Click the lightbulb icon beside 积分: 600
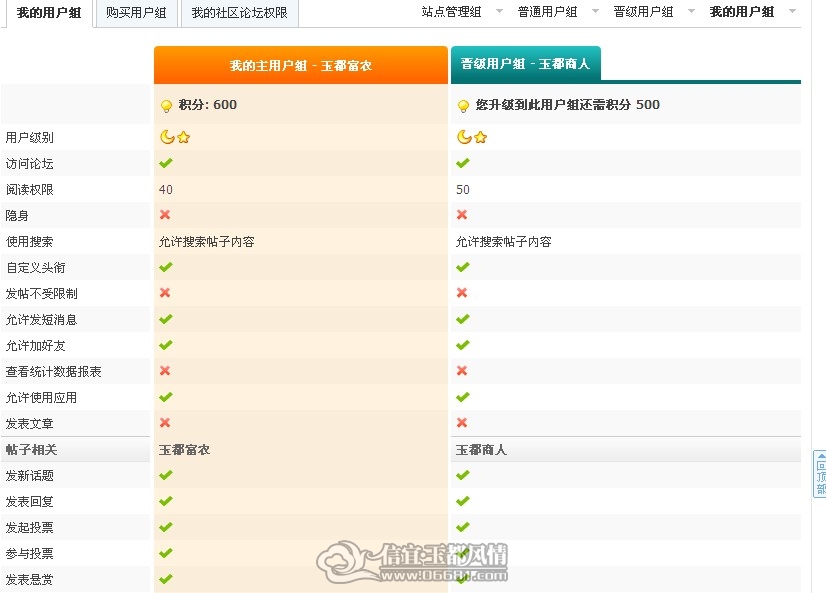 click(166, 106)
